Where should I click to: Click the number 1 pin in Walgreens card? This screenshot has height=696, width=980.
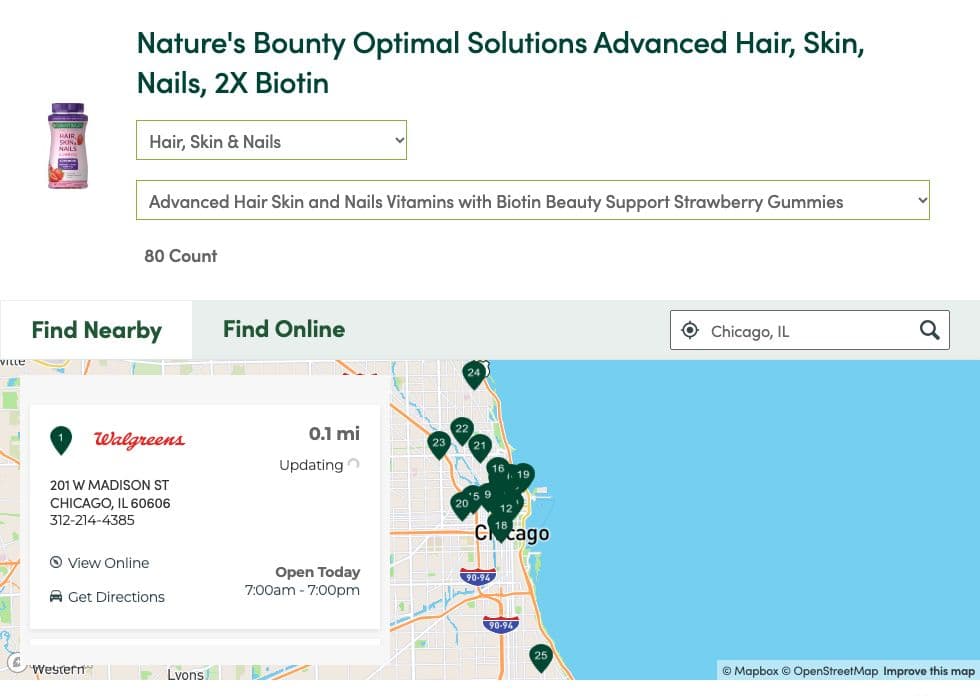61,440
